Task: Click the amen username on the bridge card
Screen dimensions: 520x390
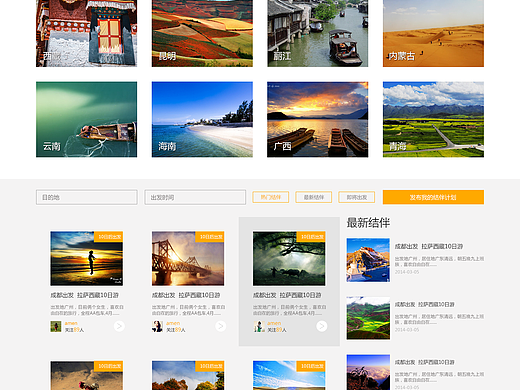Action: pyautogui.click(x=173, y=323)
